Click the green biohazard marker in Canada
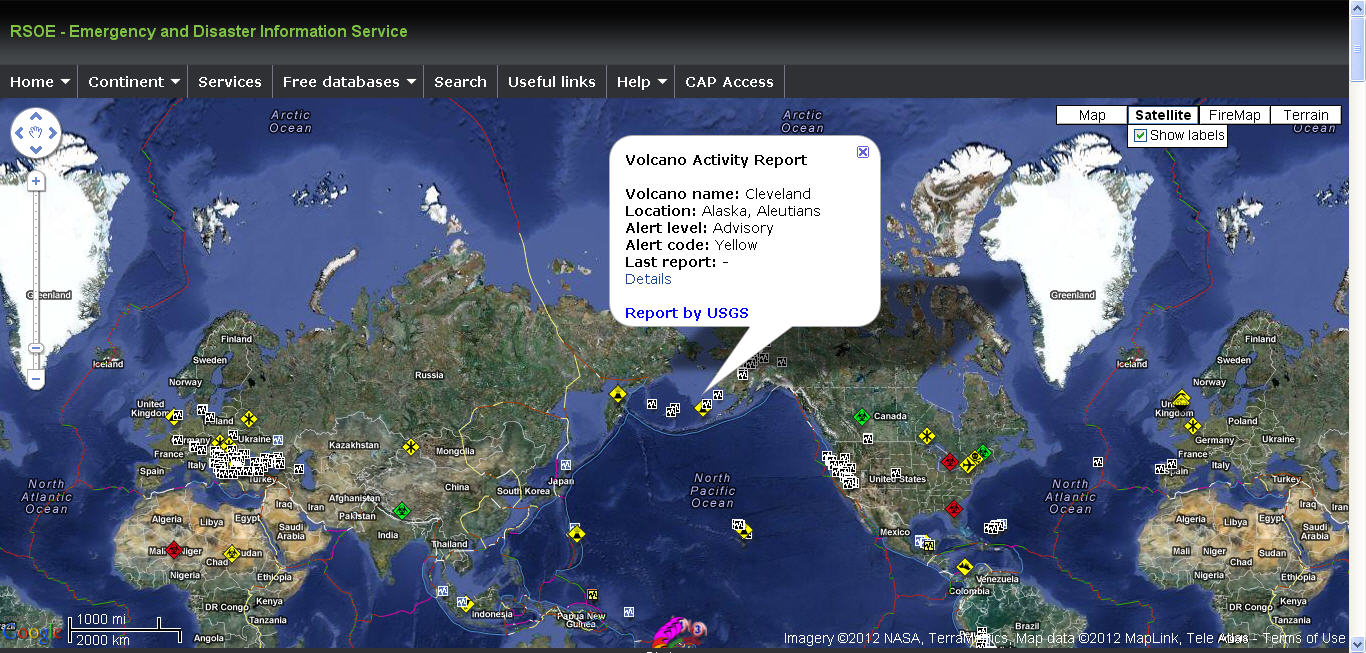Screen dimensions: 1366x653 (861, 415)
